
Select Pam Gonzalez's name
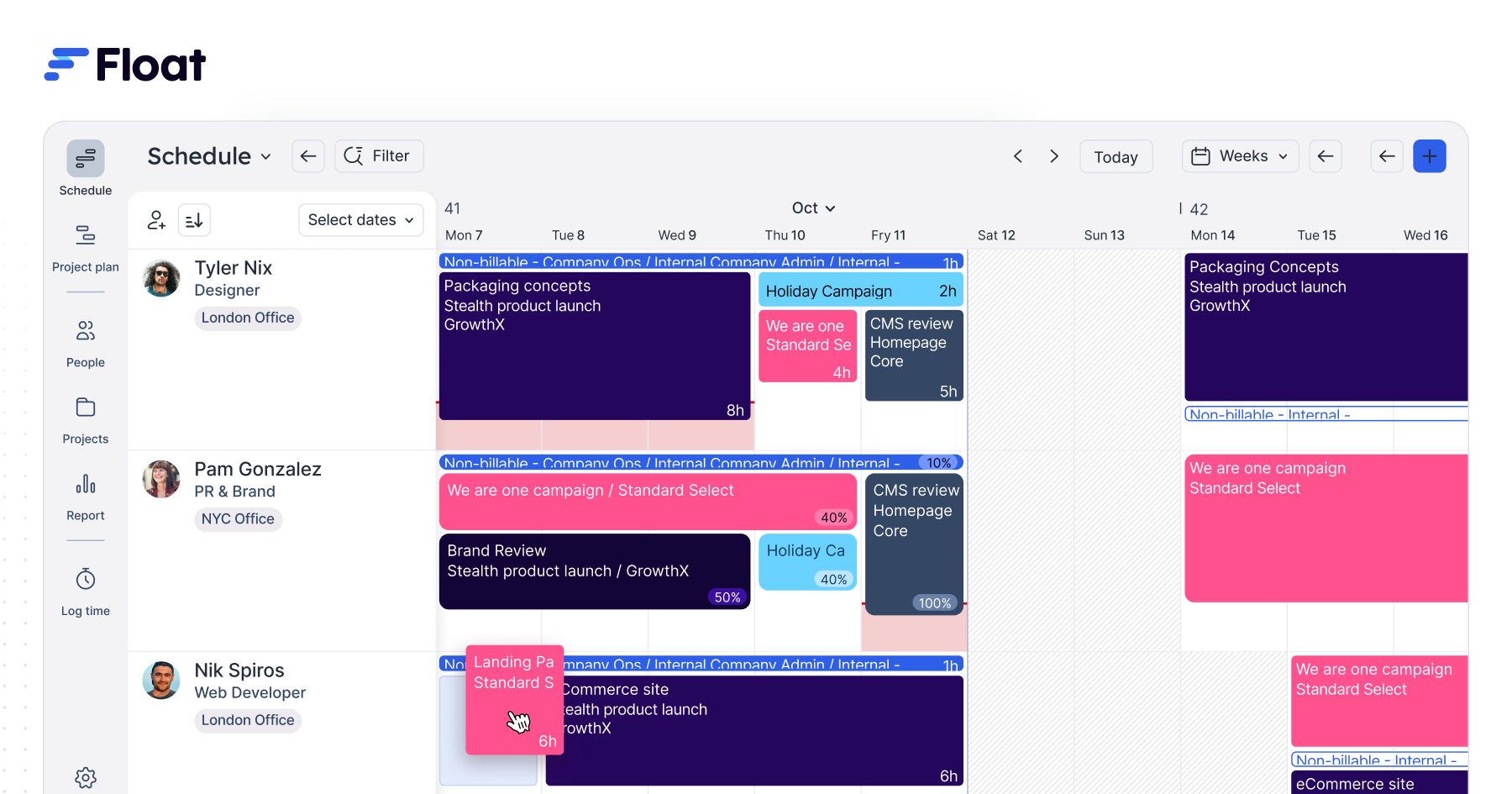258,469
